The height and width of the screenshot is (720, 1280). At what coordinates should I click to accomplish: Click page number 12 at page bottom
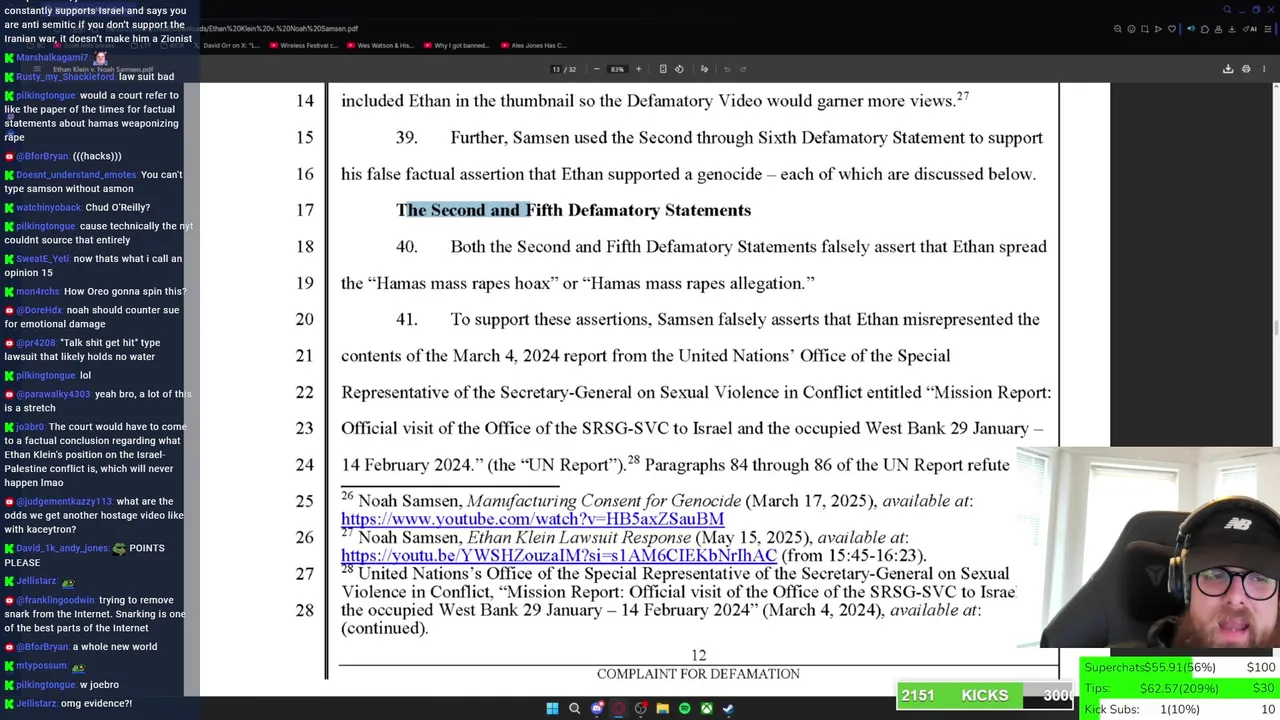point(698,656)
